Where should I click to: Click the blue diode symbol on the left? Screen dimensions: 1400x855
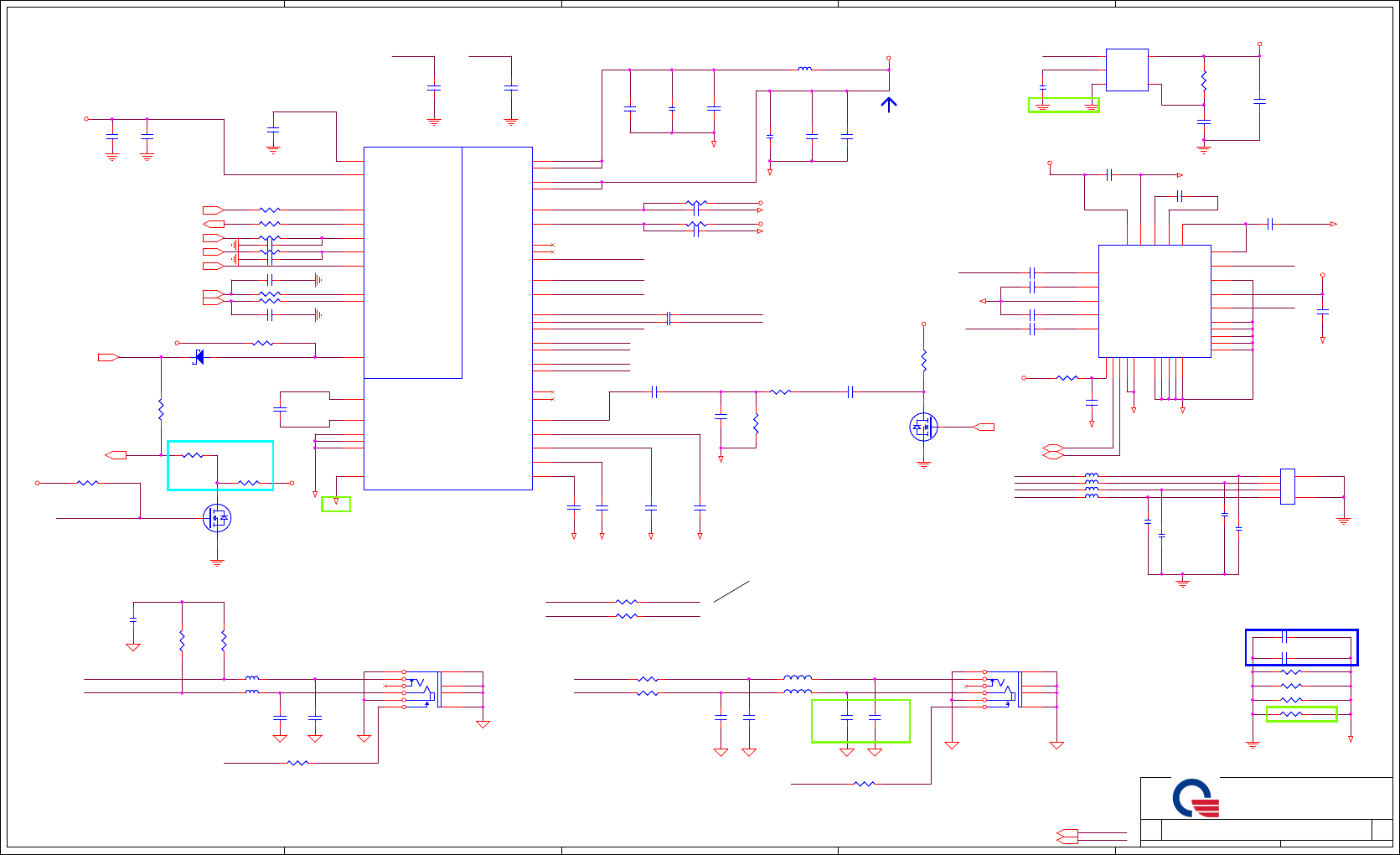199,357
